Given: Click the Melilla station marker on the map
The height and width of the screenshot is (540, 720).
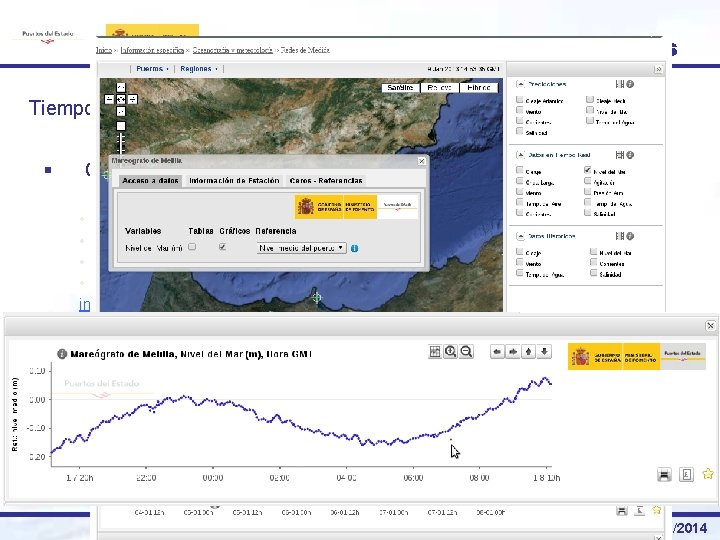Looking at the screenshot, I should point(316,298).
